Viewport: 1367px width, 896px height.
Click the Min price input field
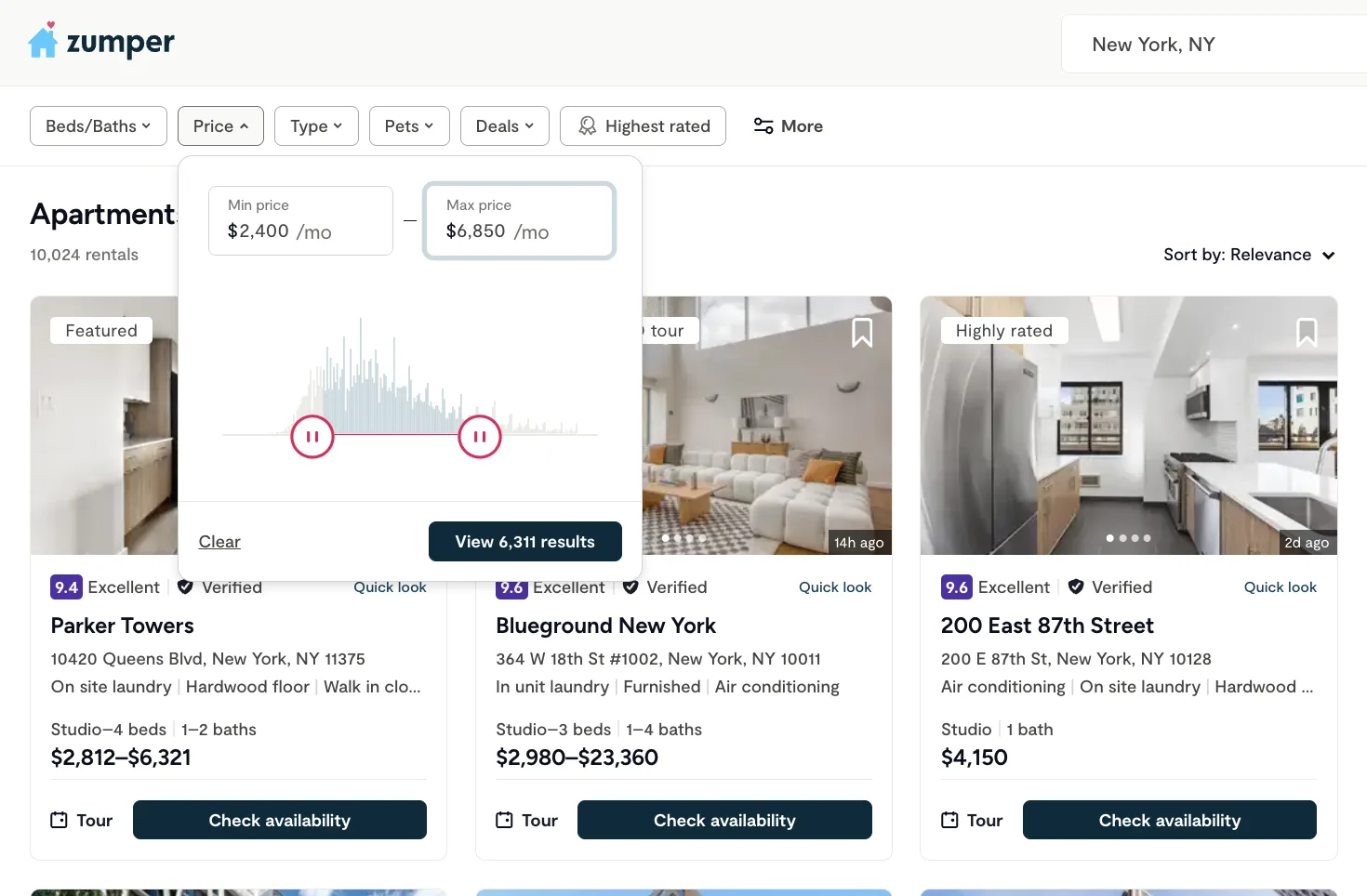(x=300, y=221)
